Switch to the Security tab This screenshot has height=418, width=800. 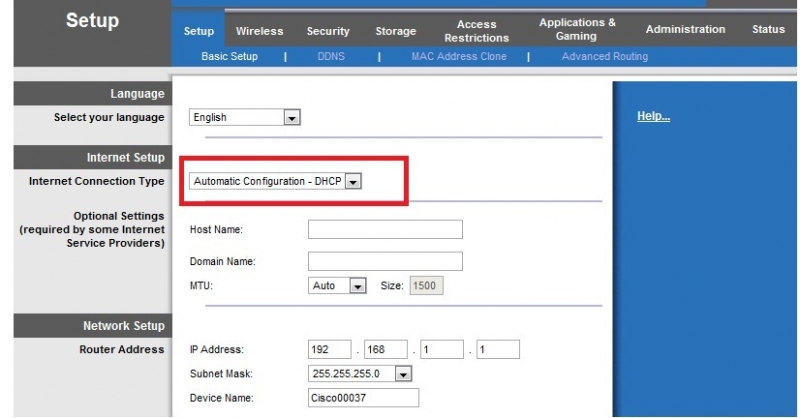pos(328,31)
